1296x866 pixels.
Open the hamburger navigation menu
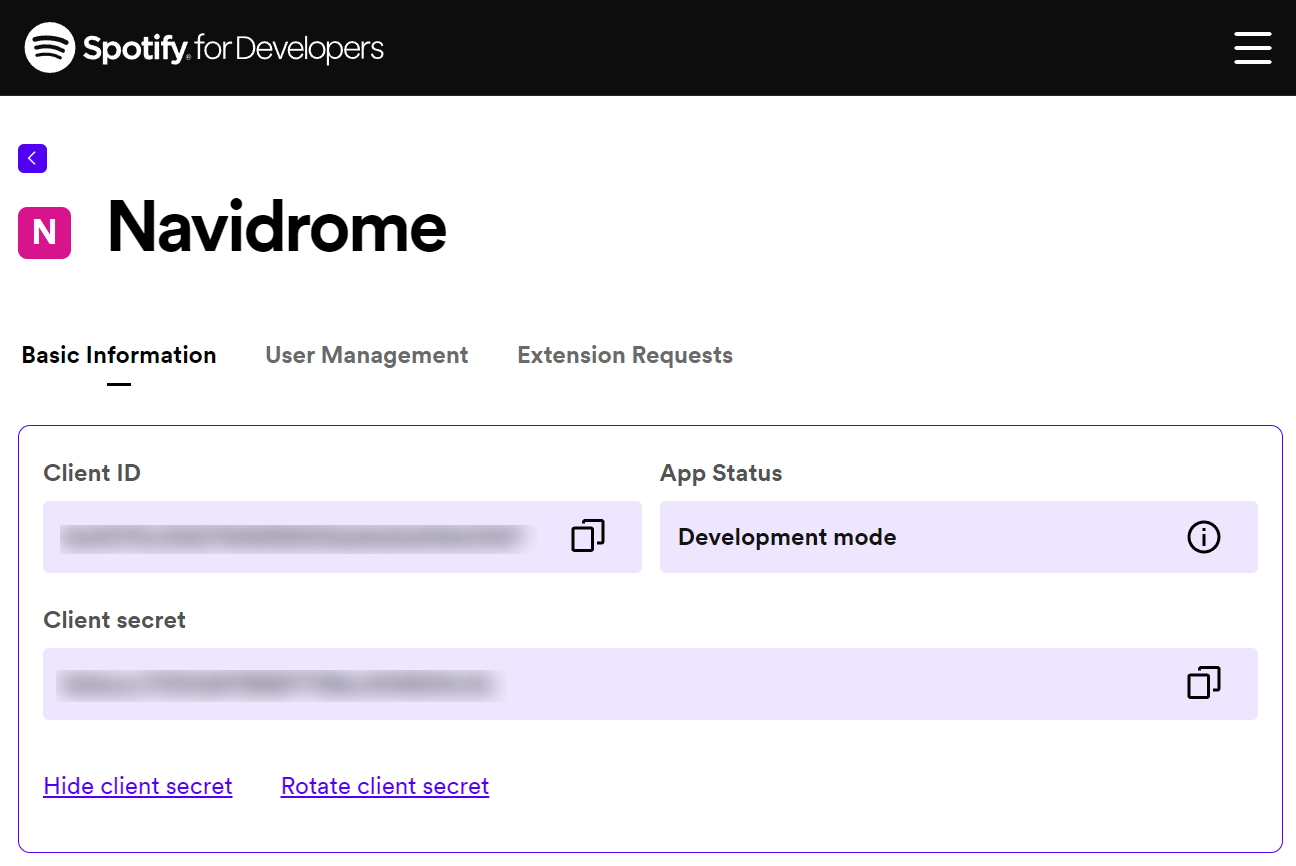pos(1252,48)
